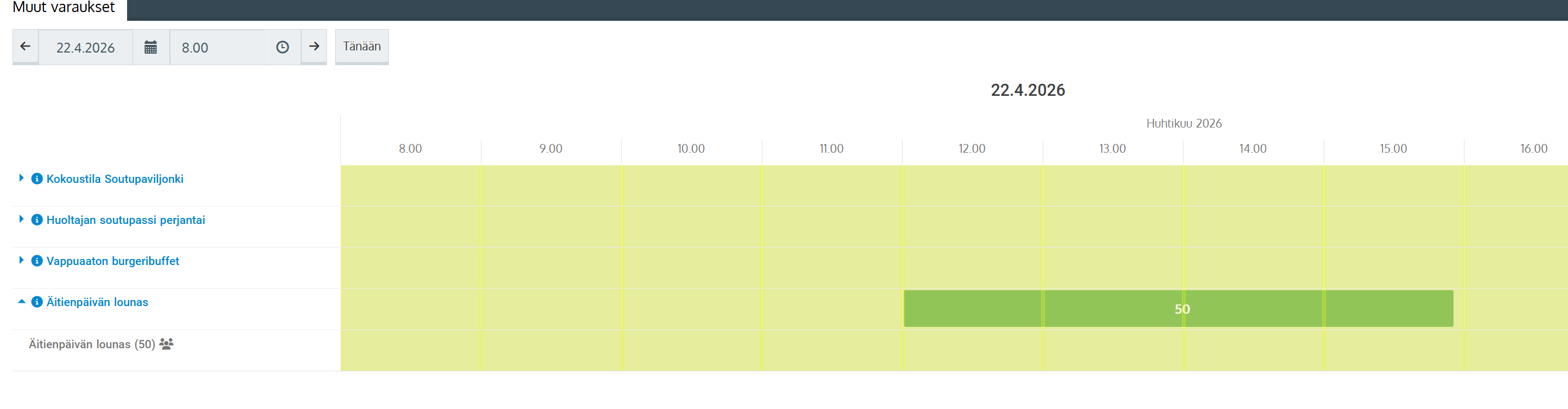Viewport: 1568px width, 409px height.
Task: Open the clock time picker icon
Action: [283, 47]
